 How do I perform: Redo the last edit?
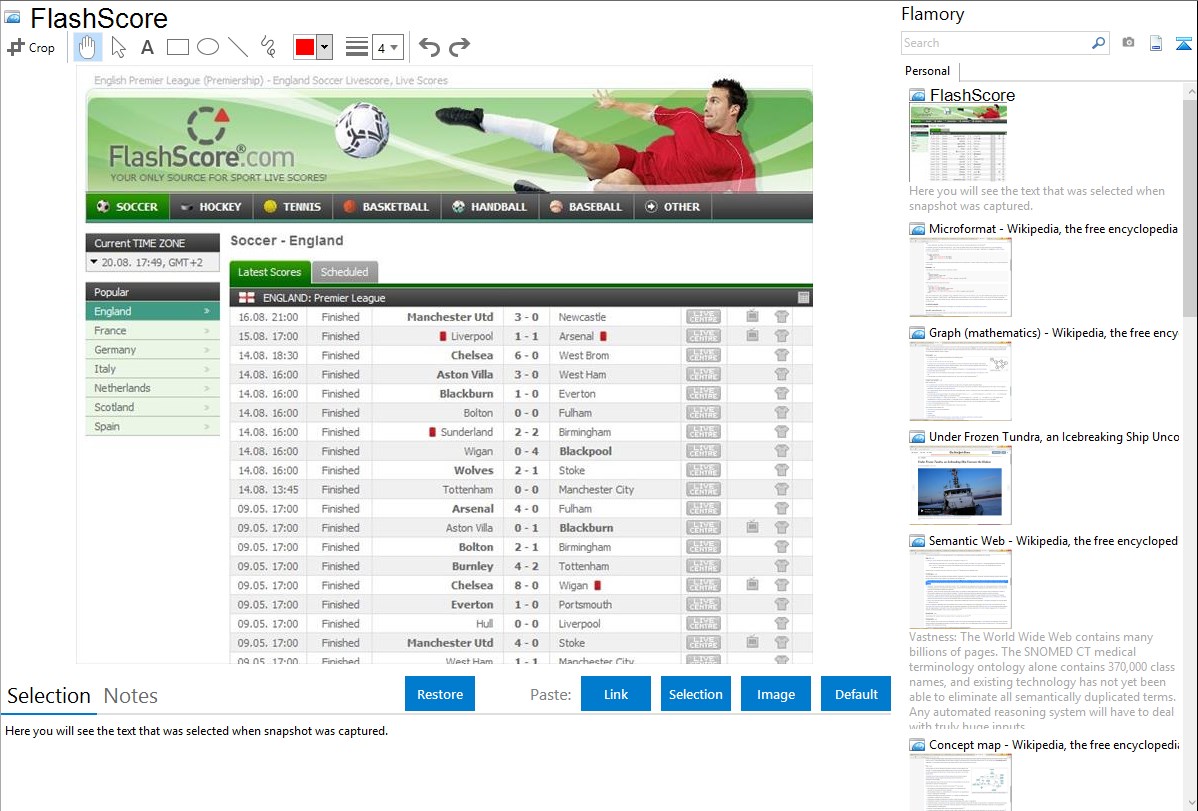[459, 47]
